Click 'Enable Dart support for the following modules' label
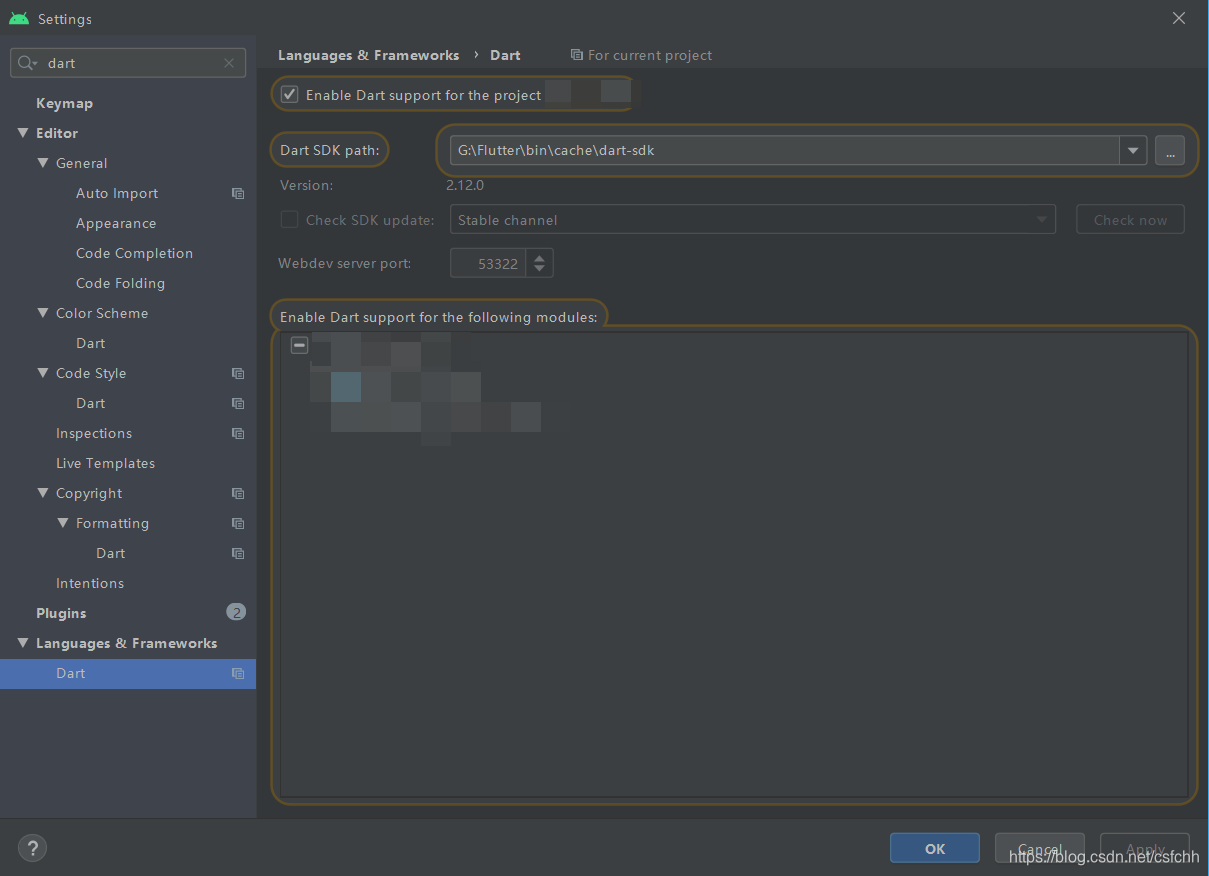This screenshot has width=1209, height=876. pyautogui.click(x=438, y=317)
